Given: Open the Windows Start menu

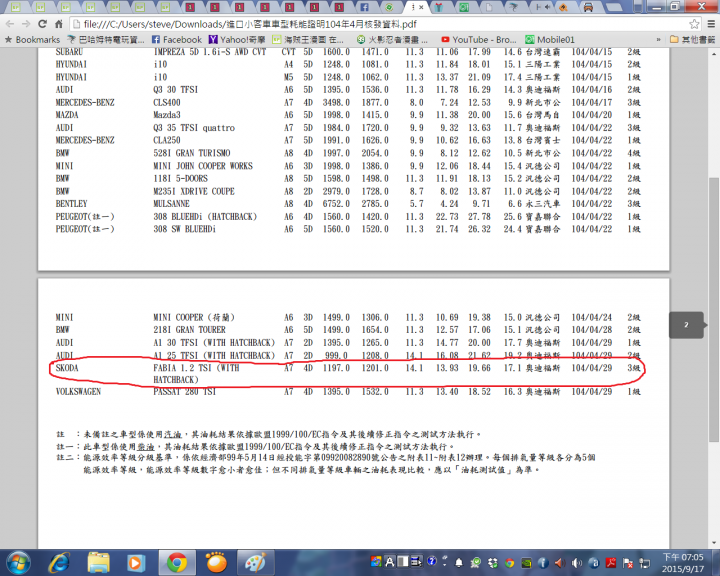Looking at the screenshot, I should [x=19, y=563].
